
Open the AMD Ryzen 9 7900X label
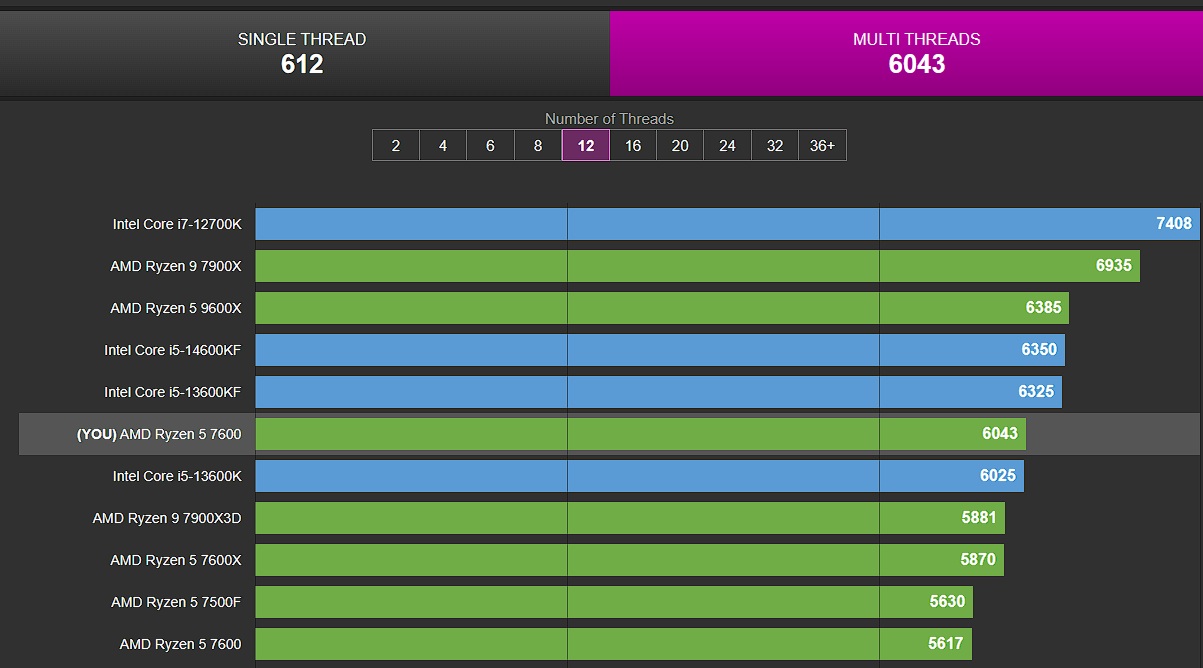point(176,266)
